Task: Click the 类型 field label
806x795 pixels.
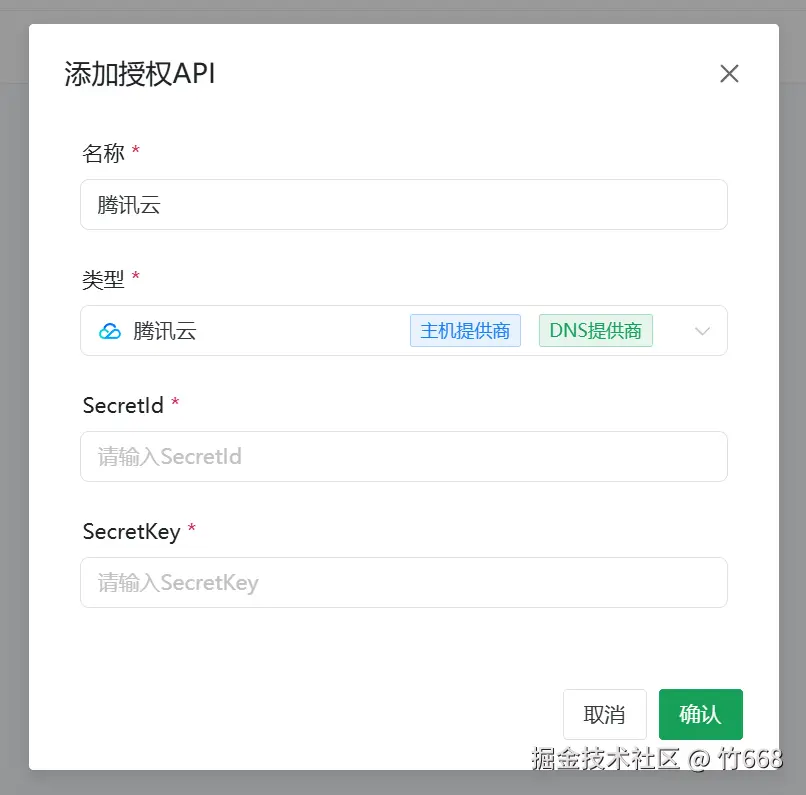Action: pos(103,279)
